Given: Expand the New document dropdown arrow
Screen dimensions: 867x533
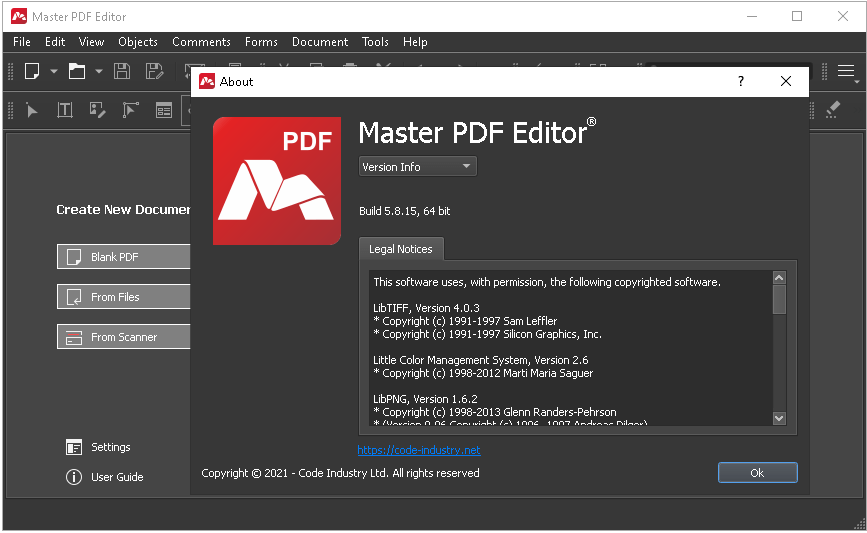Looking at the screenshot, I should (54, 71).
